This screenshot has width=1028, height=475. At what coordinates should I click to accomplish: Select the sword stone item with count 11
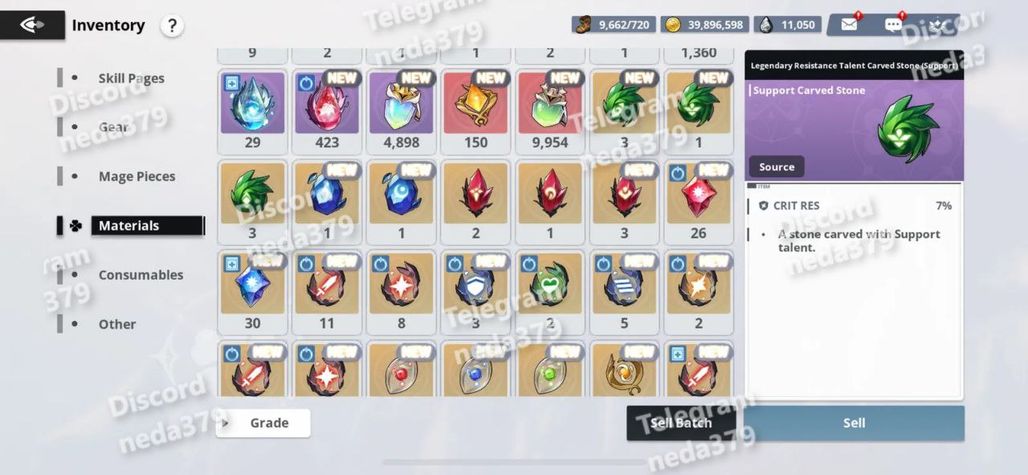(x=326, y=292)
